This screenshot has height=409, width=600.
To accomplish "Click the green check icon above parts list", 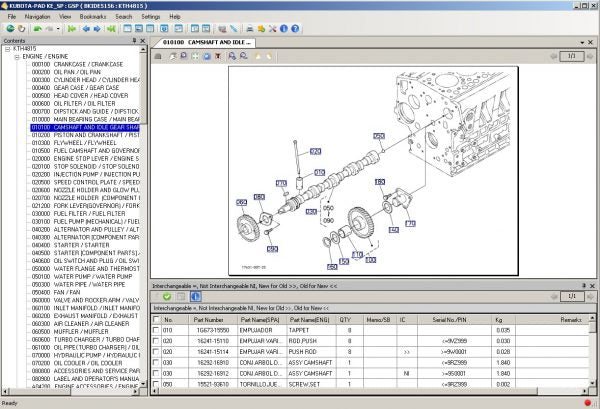I will [x=167, y=297].
